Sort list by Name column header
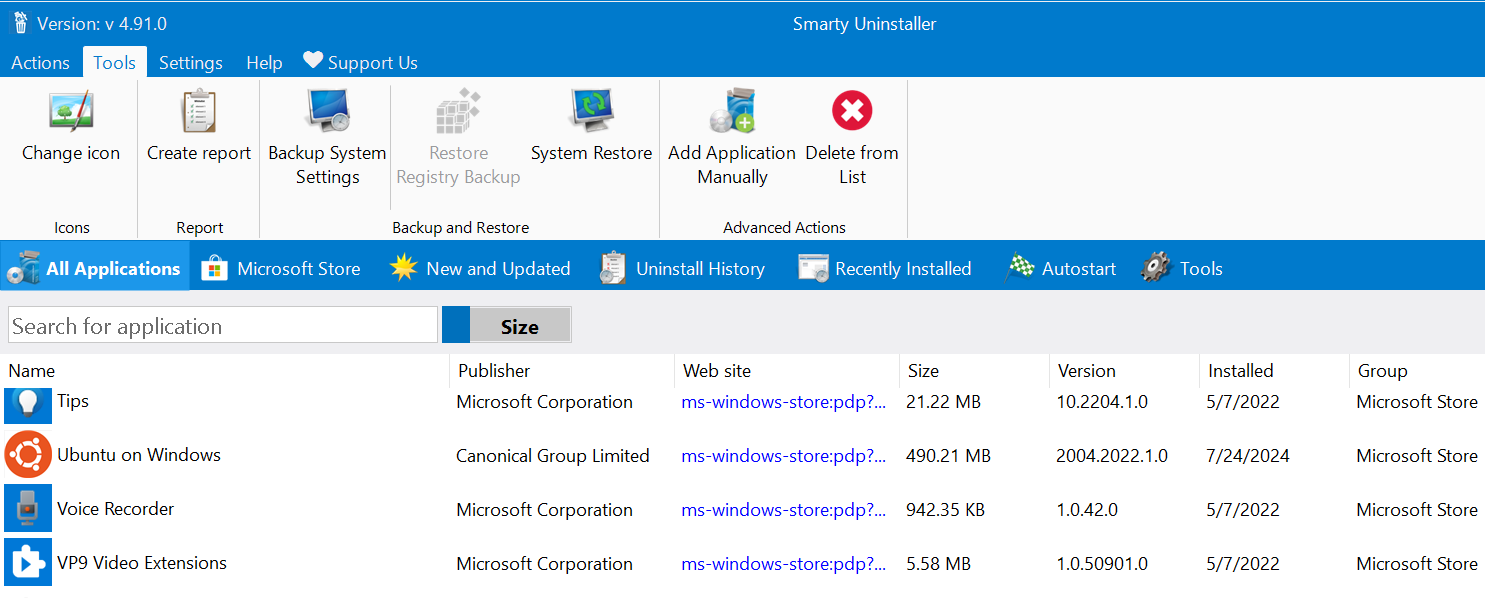Image resolution: width=1485 pixels, height=598 pixels. tap(32, 371)
